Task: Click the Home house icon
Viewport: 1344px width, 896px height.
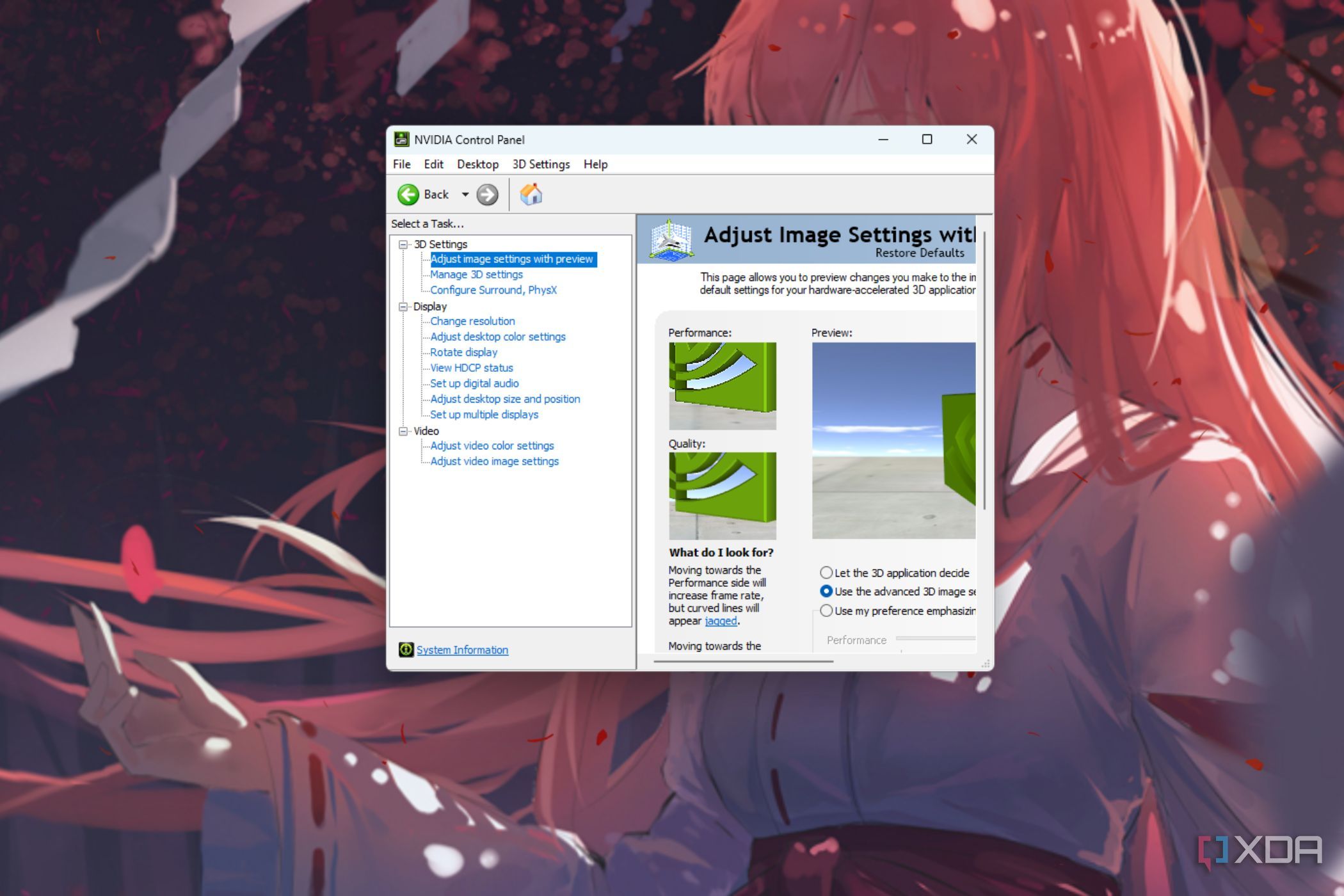Action: pos(531,195)
